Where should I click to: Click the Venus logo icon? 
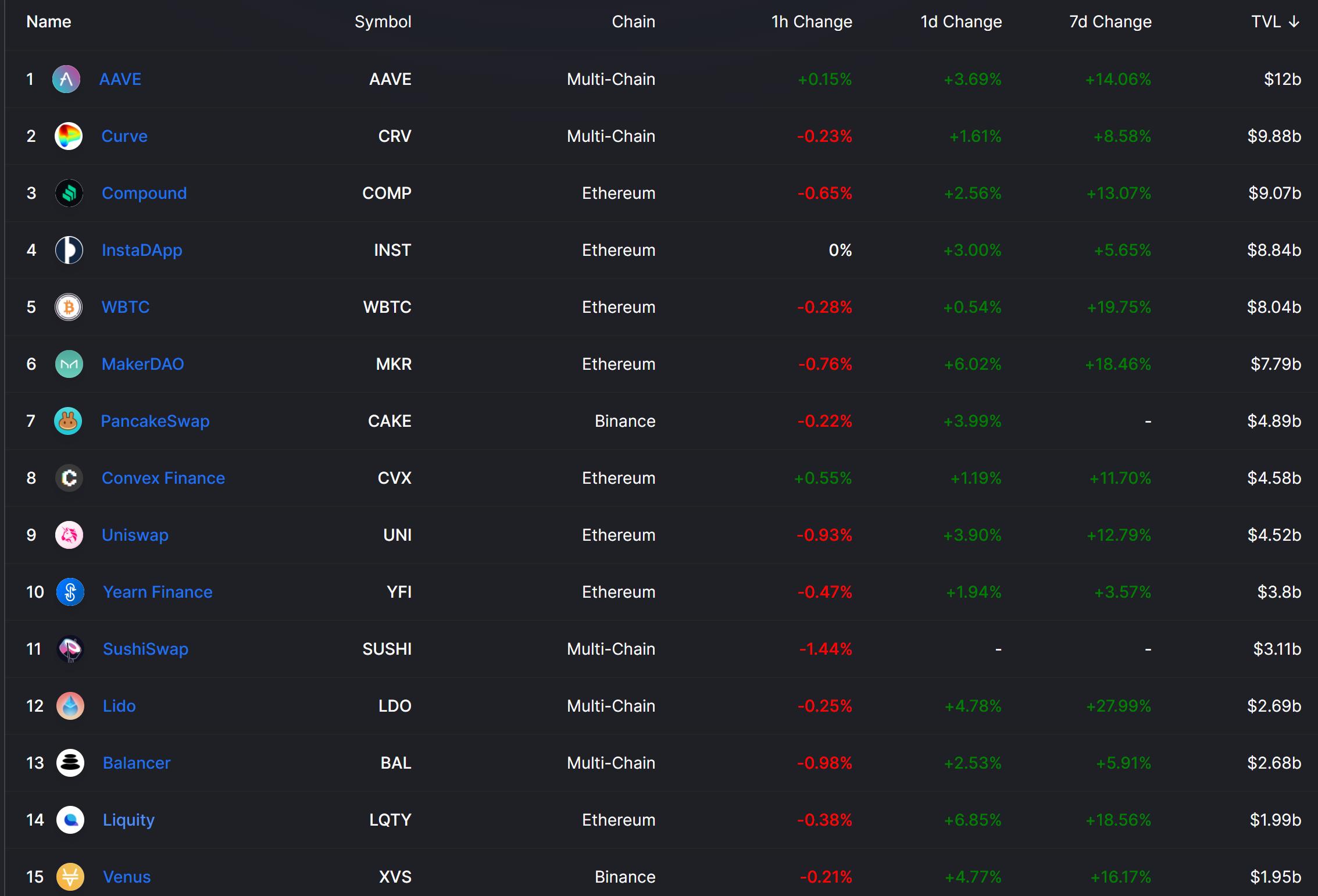click(70, 877)
